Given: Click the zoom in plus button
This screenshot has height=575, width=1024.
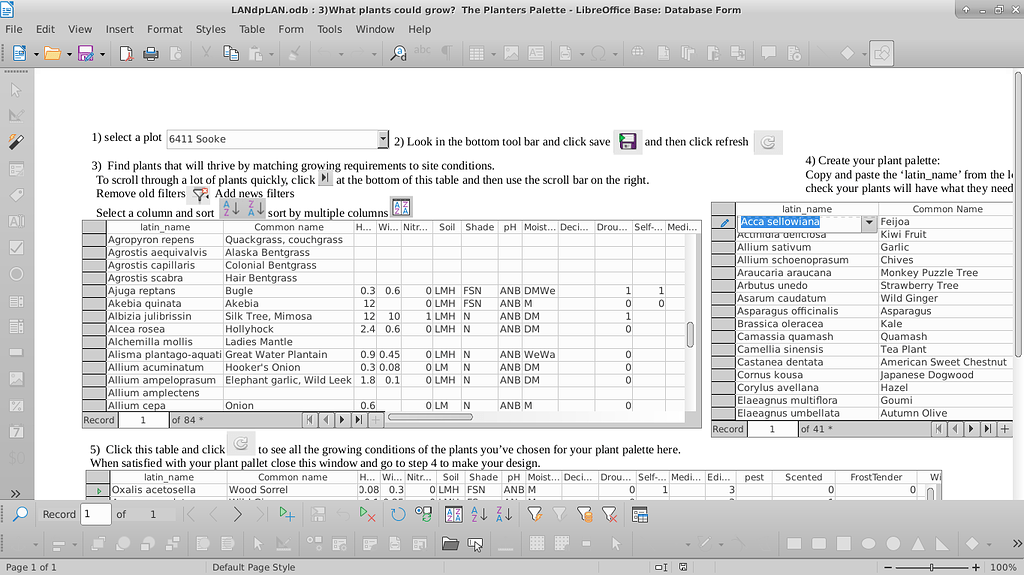Looking at the screenshot, I should point(976,567).
